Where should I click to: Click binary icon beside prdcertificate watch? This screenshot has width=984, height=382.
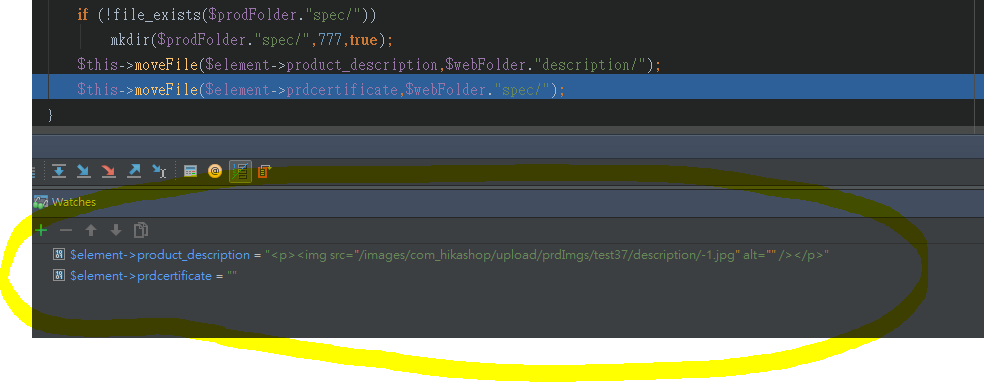[59, 275]
